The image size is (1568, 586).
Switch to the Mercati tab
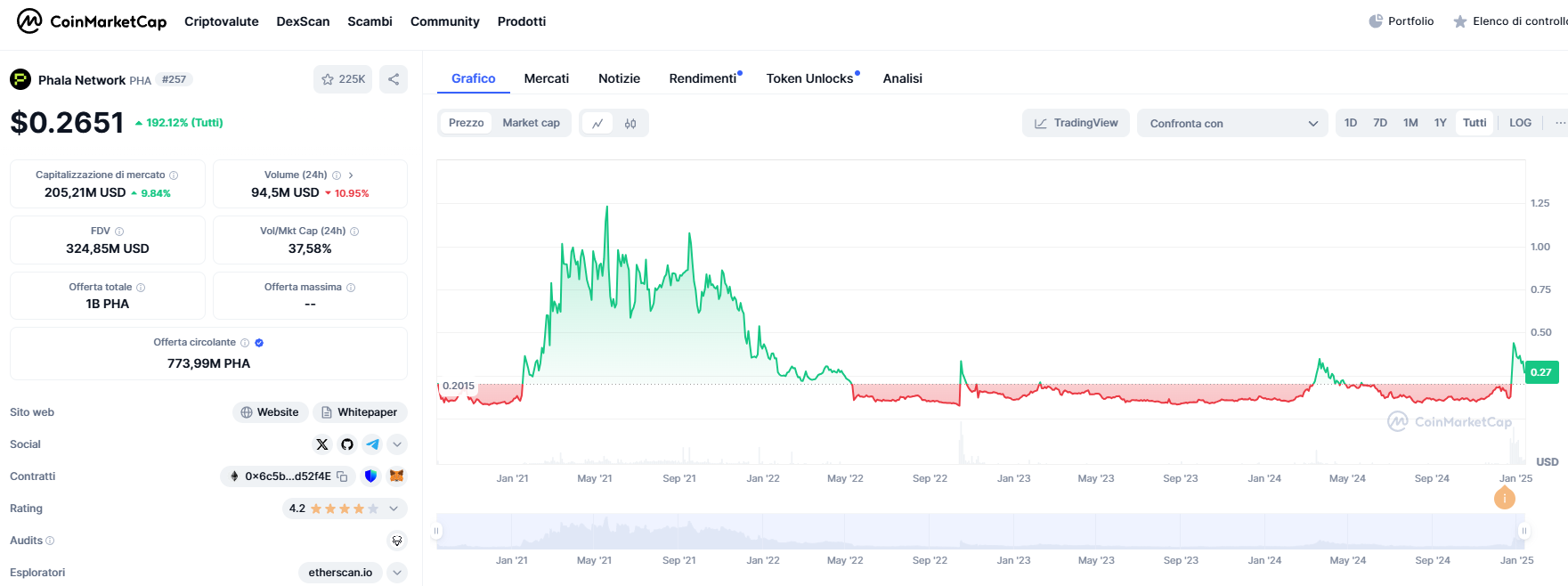pos(546,78)
